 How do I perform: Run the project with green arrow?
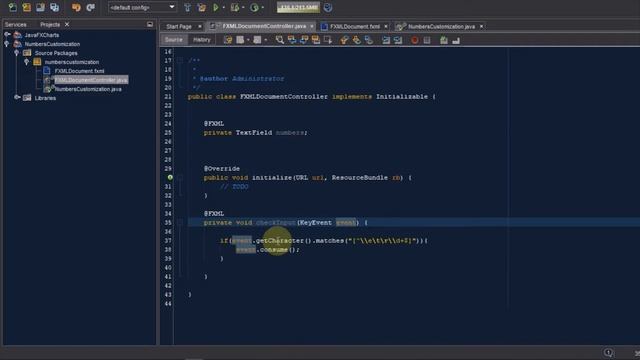point(216,7)
